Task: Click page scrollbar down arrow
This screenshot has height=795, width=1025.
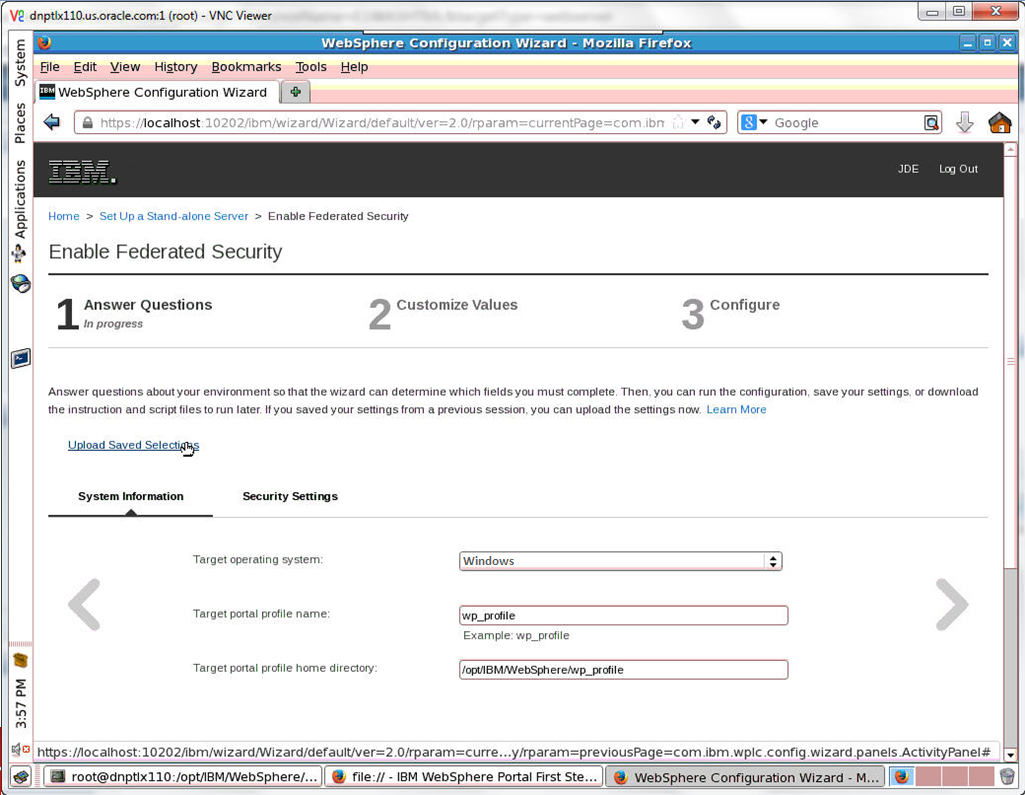Action: click(1010, 754)
